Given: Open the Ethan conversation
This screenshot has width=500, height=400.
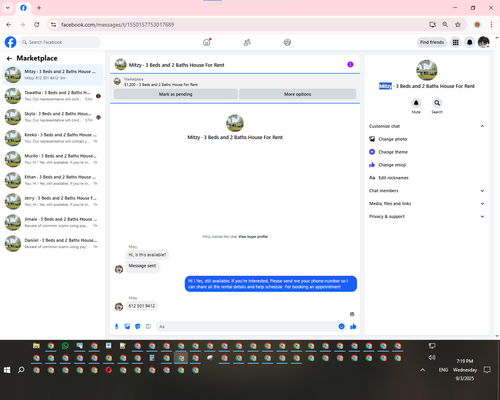Looking at the screenshot, I should tap(53, 180).
